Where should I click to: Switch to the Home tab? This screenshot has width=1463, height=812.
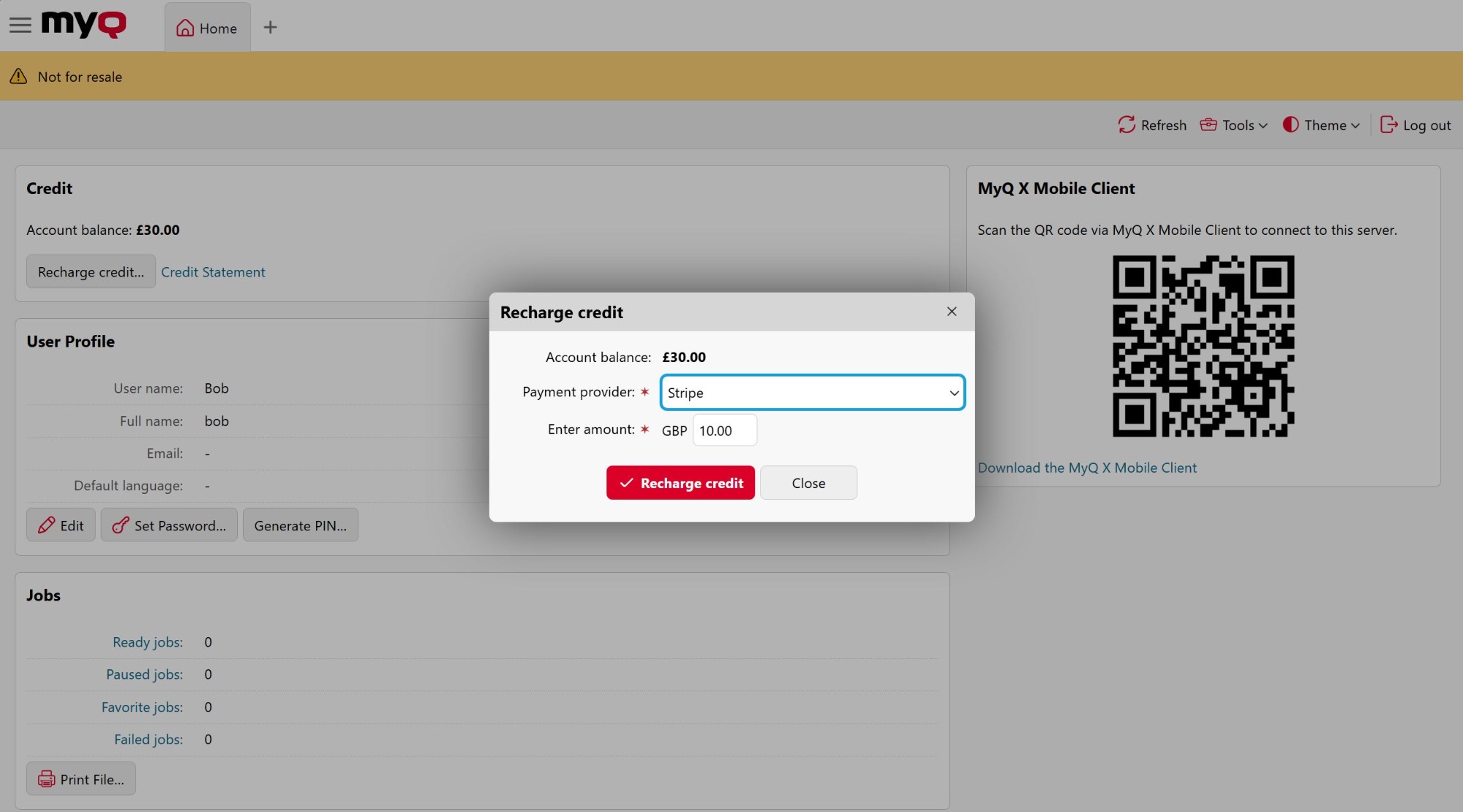[208, 28]
